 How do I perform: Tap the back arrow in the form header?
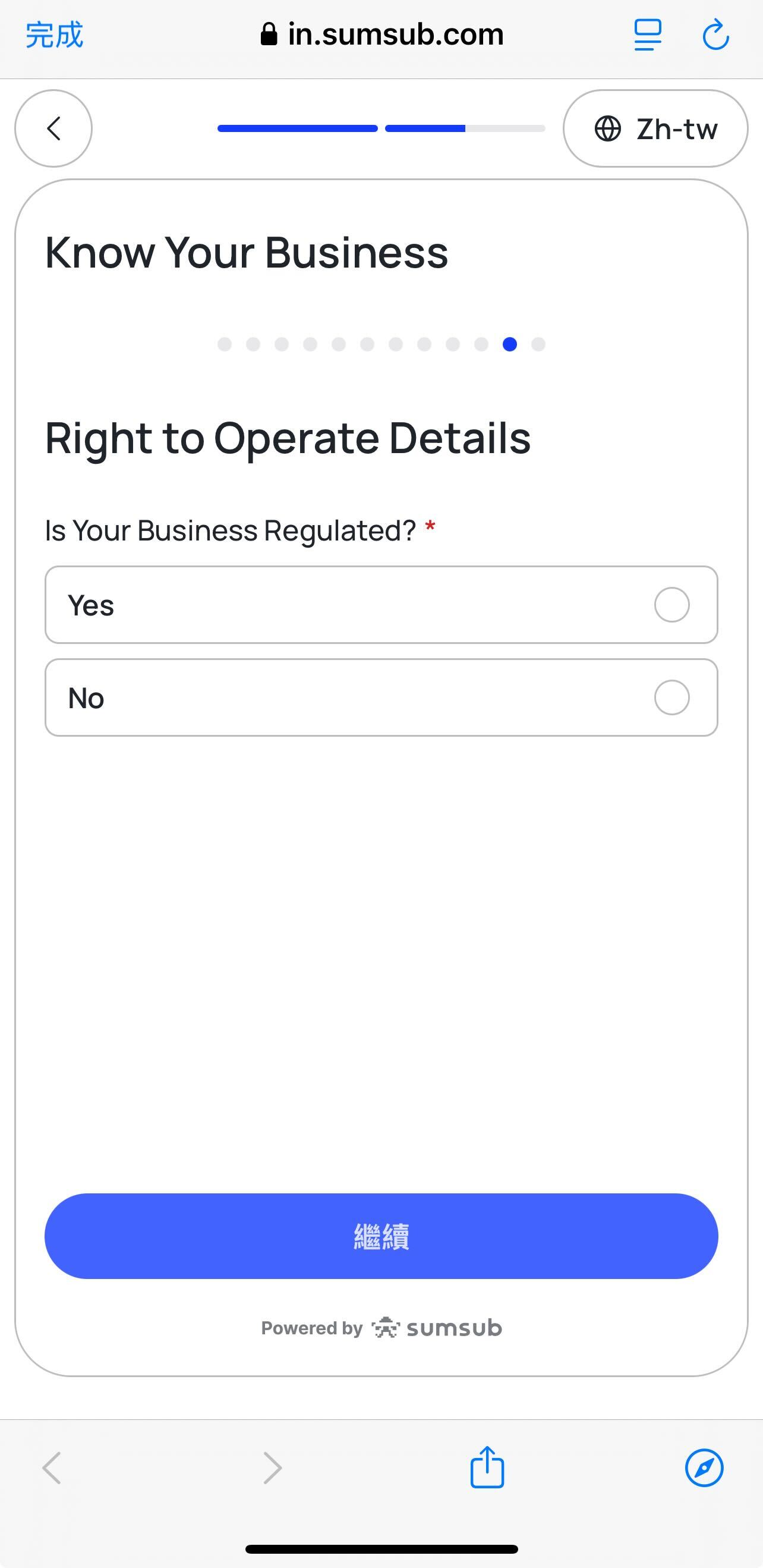coord(53,128)
